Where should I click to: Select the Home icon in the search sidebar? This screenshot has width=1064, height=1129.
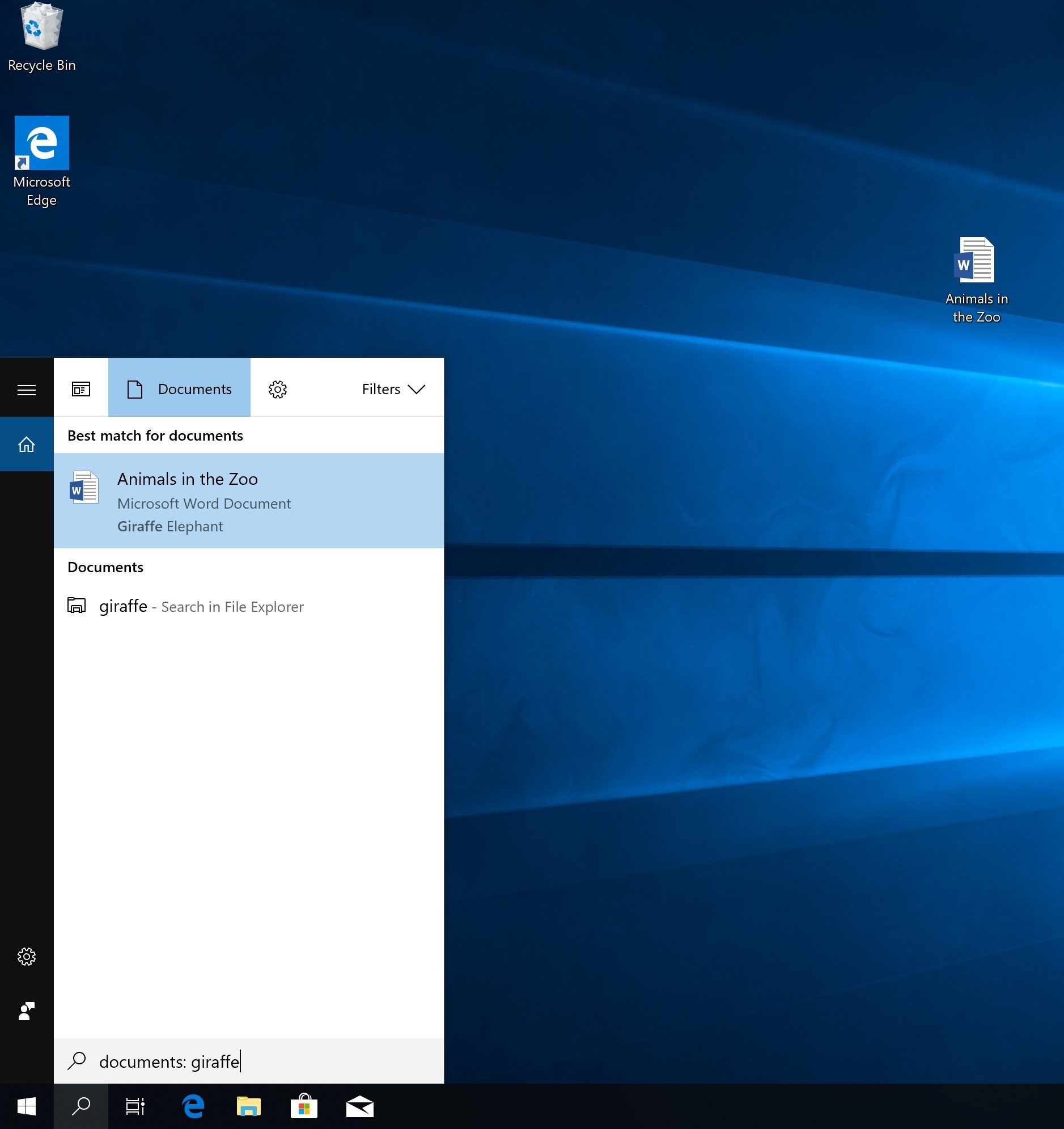tap(26, 444)
